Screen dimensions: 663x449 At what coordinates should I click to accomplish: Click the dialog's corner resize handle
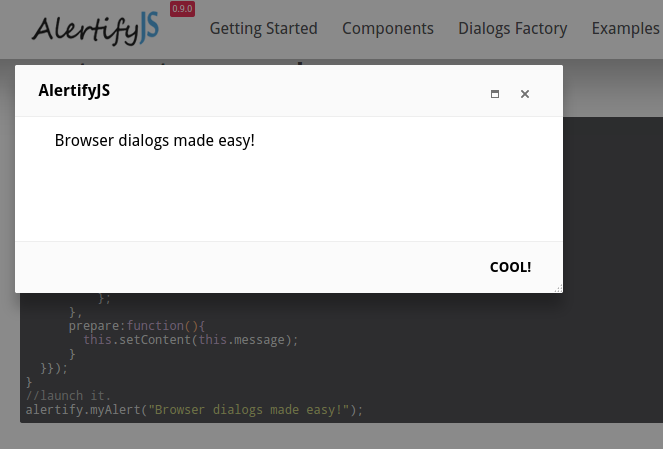[559, 288]
